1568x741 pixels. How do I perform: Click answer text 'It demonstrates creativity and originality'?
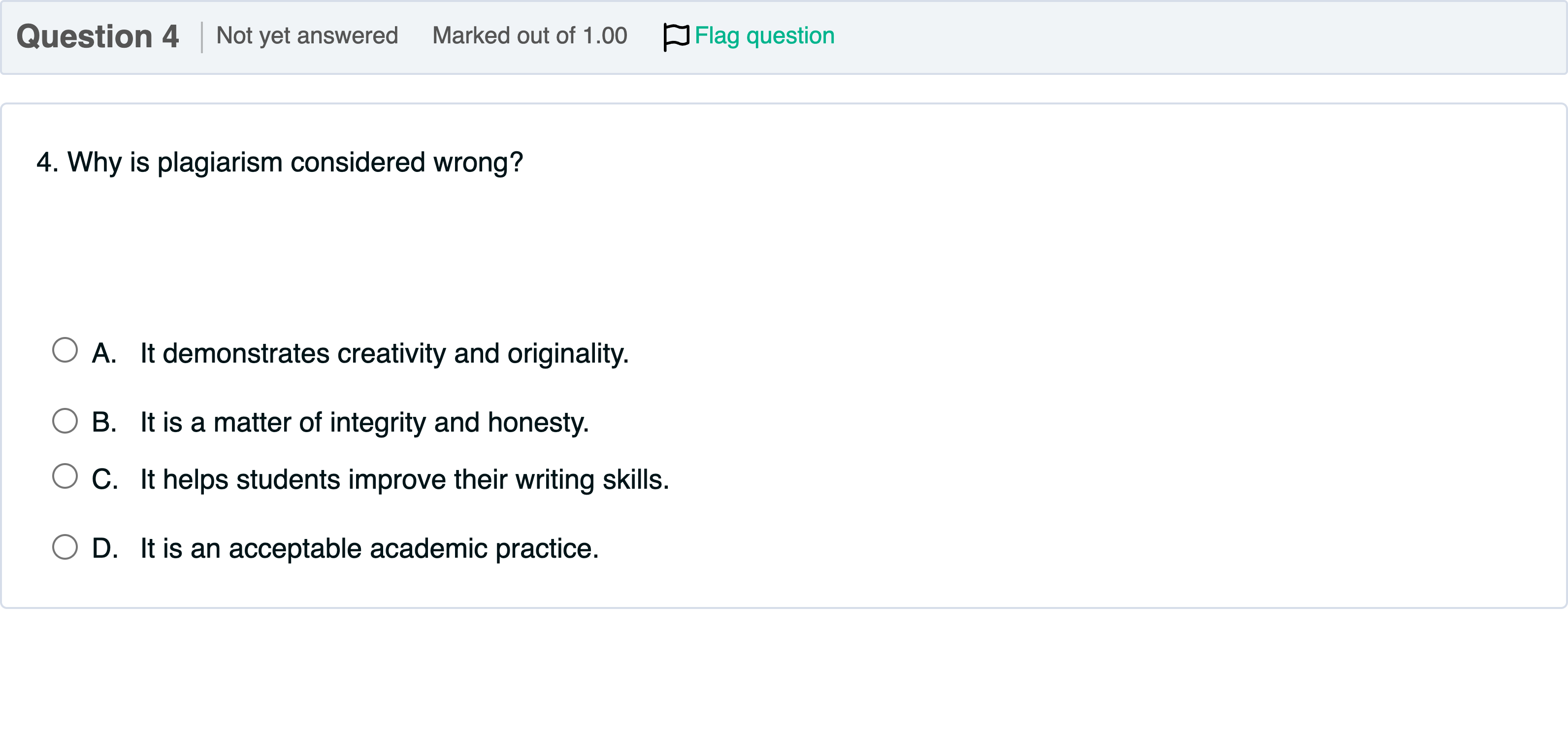click(x=384, y=354)
